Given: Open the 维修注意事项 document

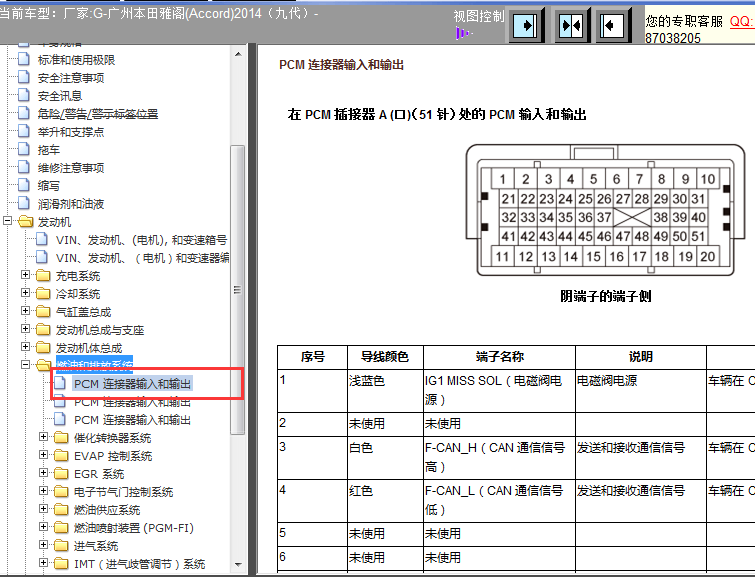Looking at the screenshot, I should tap(71, 168).
